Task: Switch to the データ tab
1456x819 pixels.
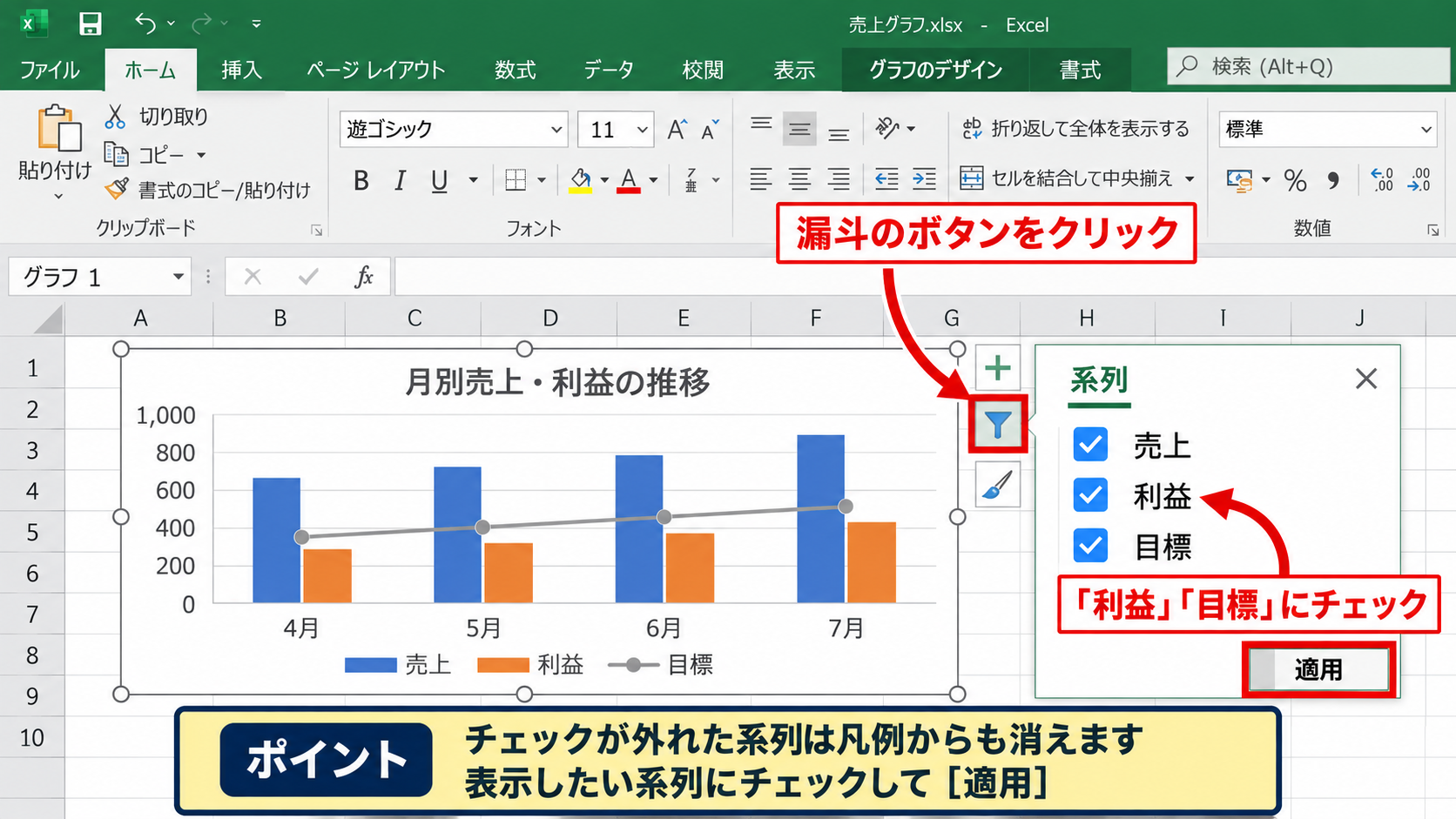Action: click(x=609, y=70)
